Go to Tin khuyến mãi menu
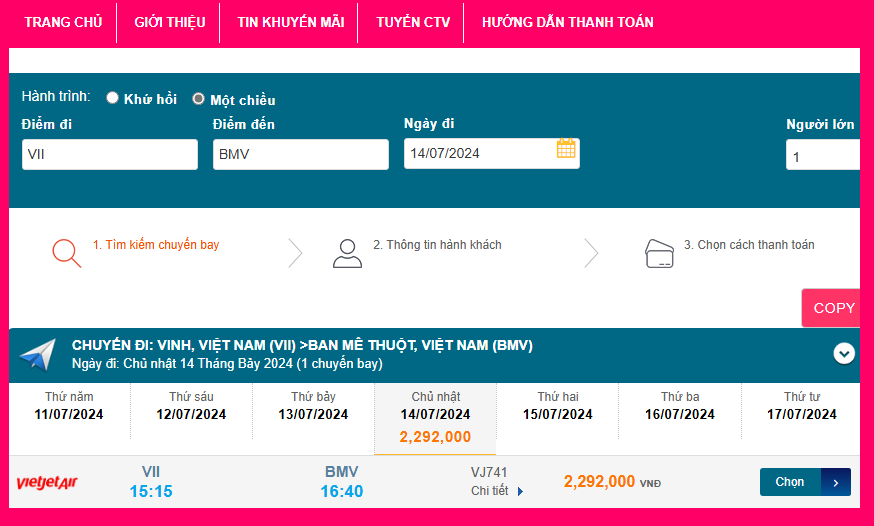 (290, 22)
